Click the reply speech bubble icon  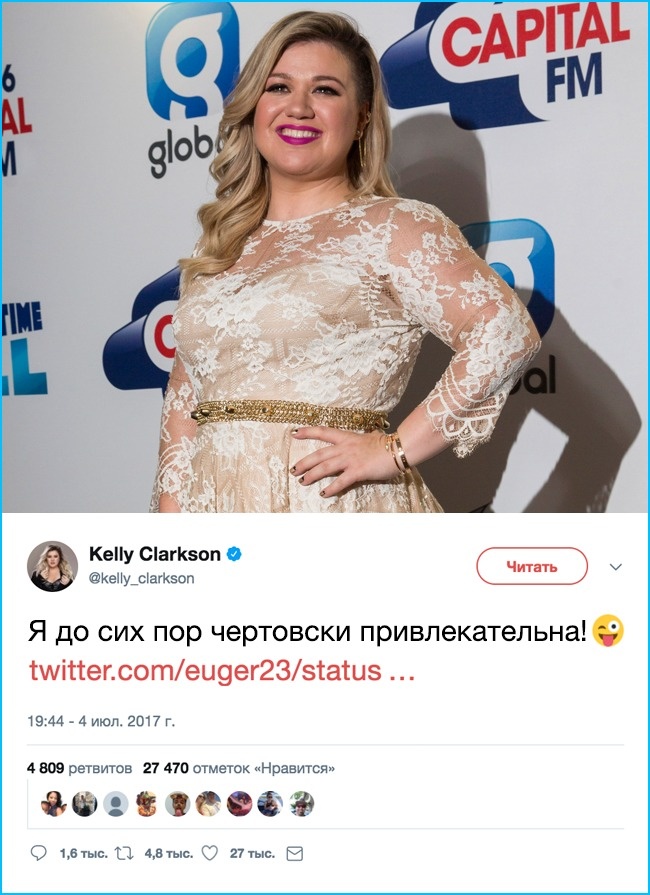[x=38, y=853]
